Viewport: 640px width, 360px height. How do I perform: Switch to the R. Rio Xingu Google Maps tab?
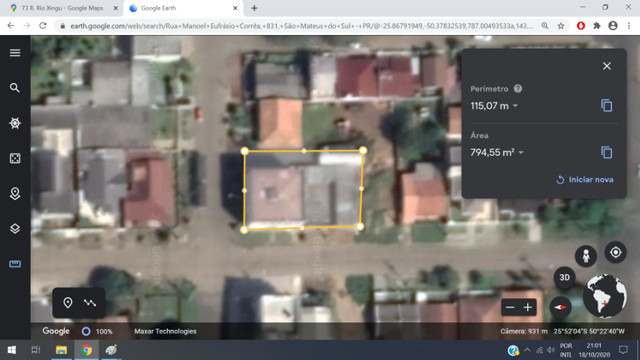61,8
